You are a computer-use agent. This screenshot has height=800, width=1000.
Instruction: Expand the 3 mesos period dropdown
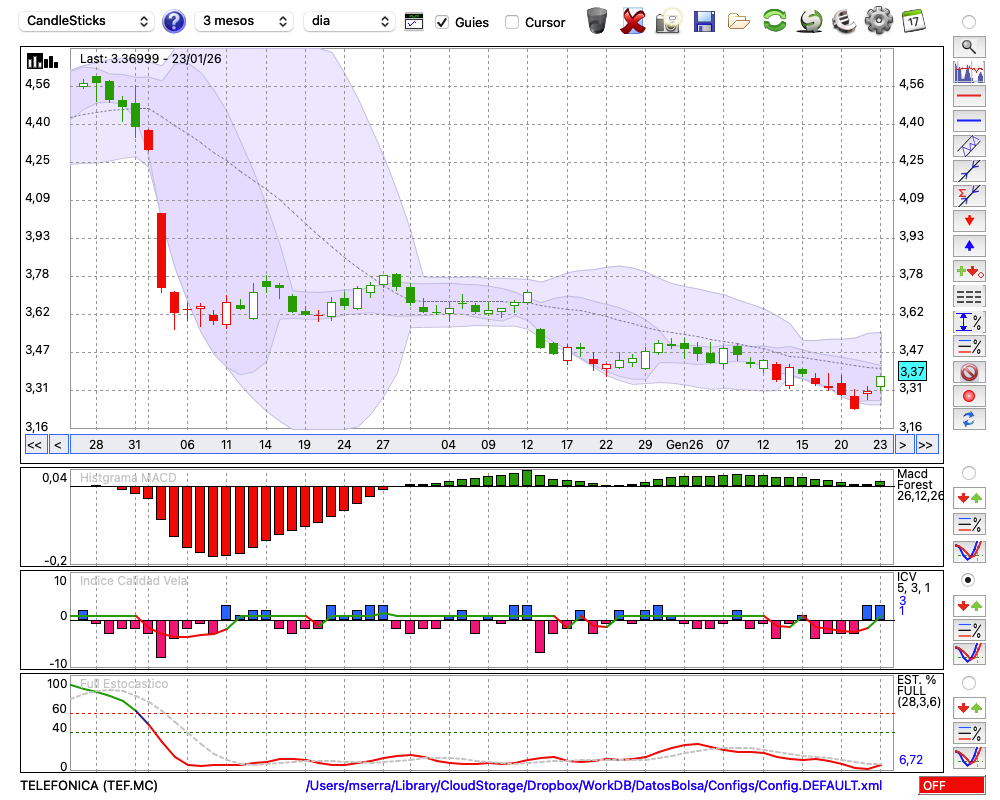[244, 21]
